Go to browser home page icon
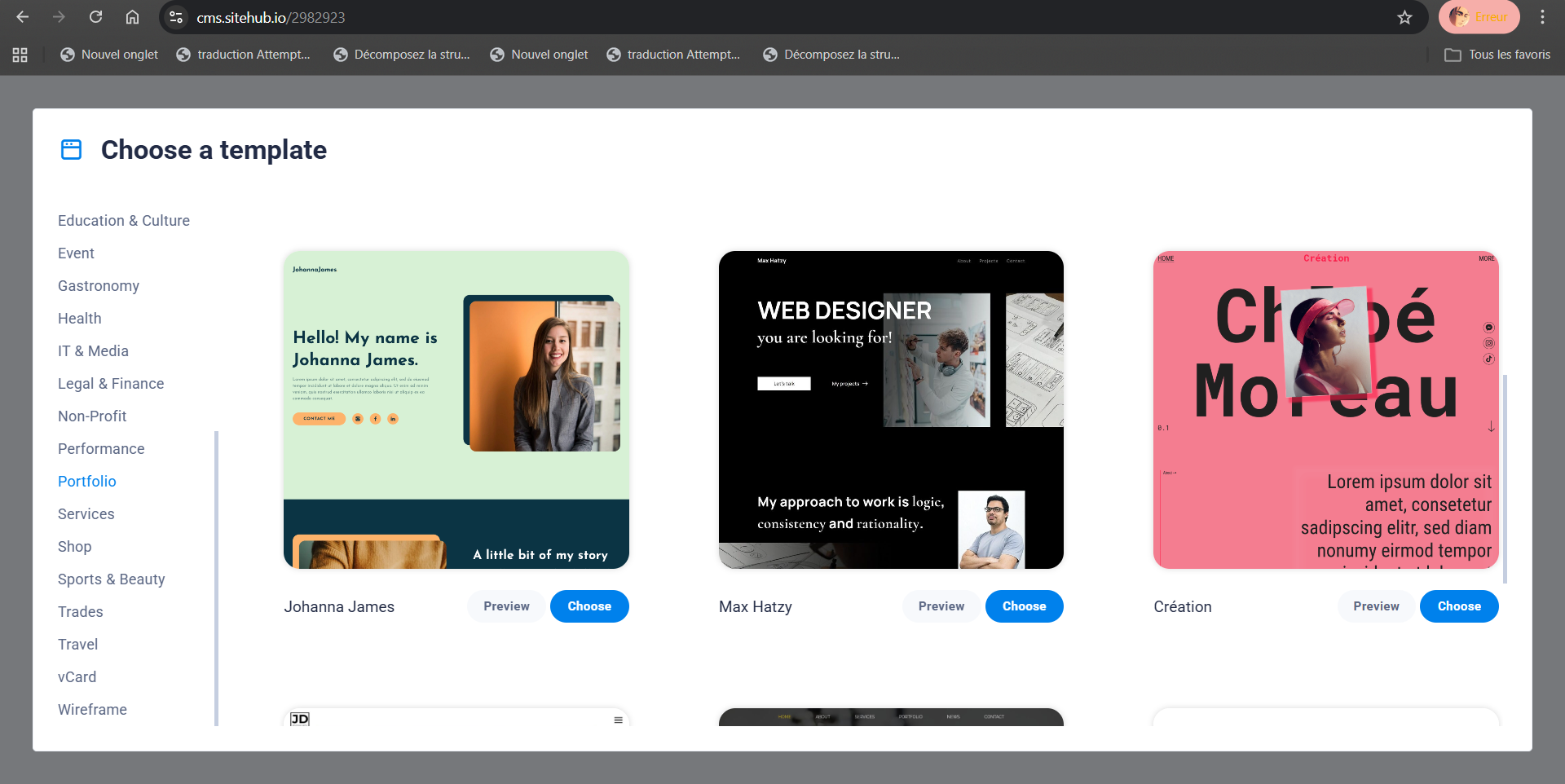This screenshot has height=784, width=1565. [132, 17]
